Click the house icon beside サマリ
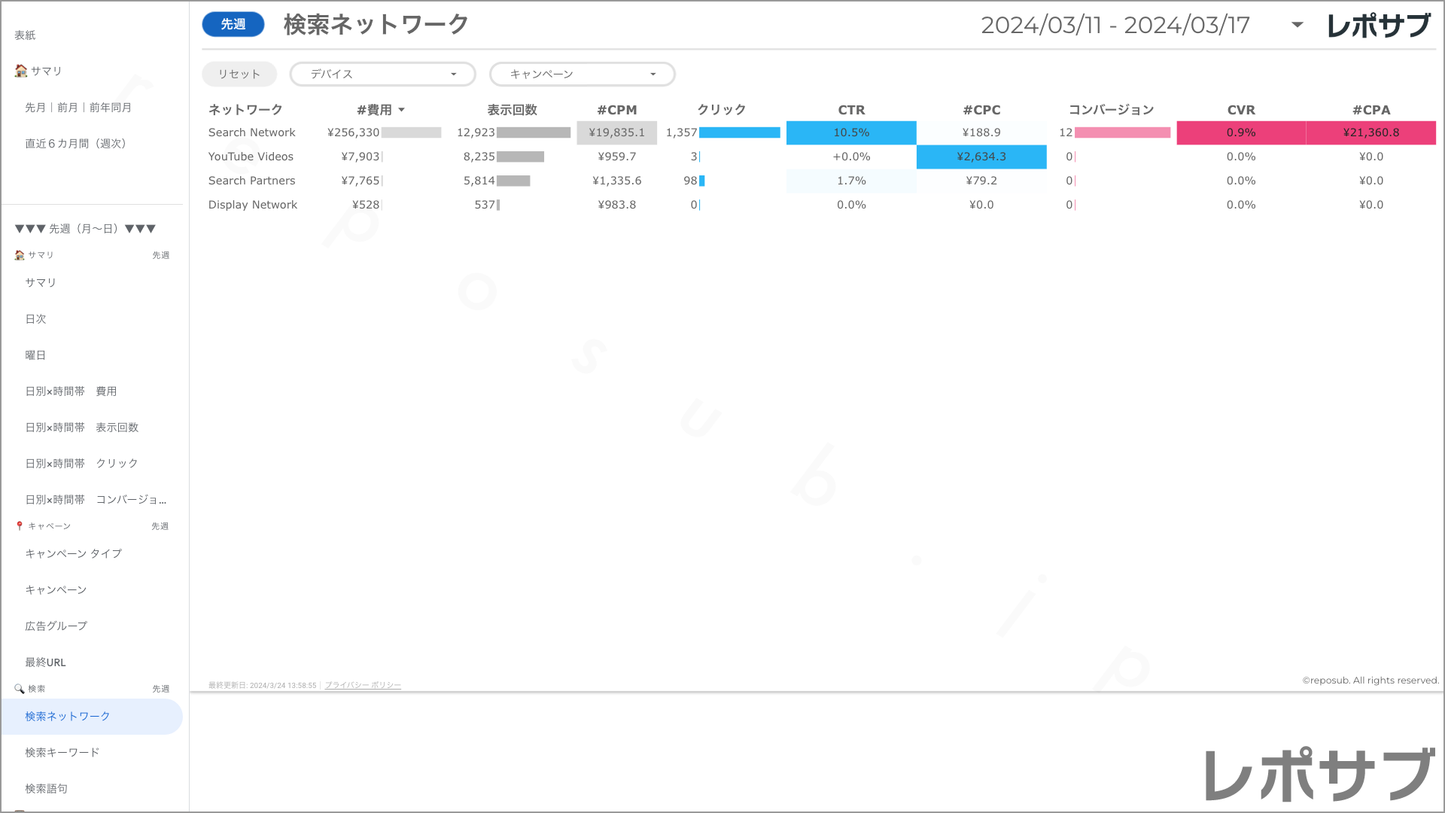 [21, 71]
